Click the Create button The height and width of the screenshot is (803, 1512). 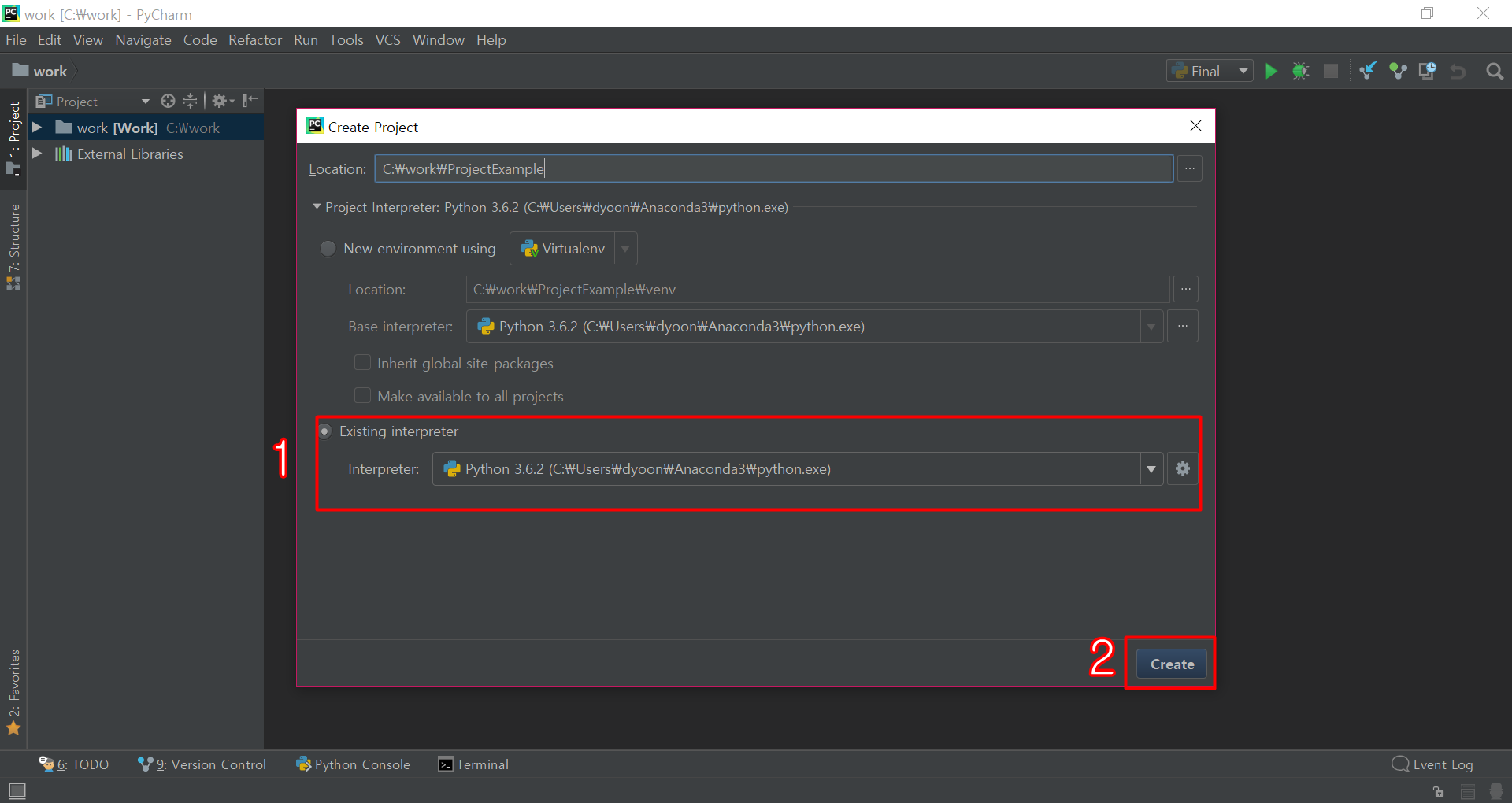[x=1171, y=664]
